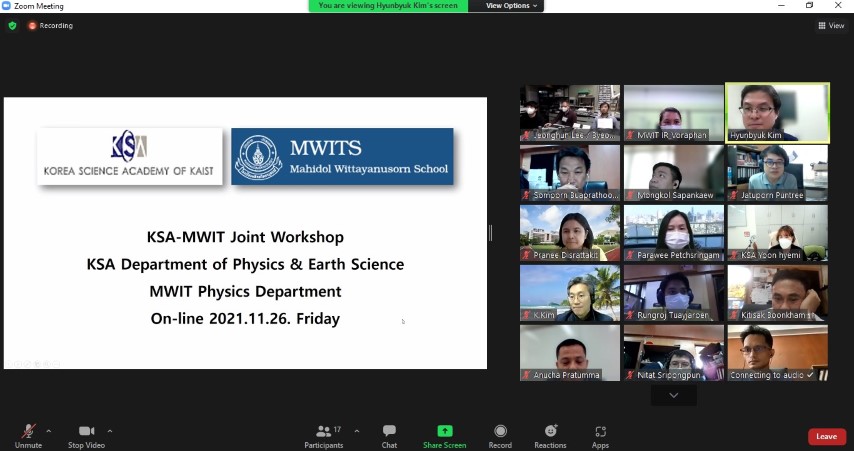Restore down the Zoom Meeting window

coord(810,5)
